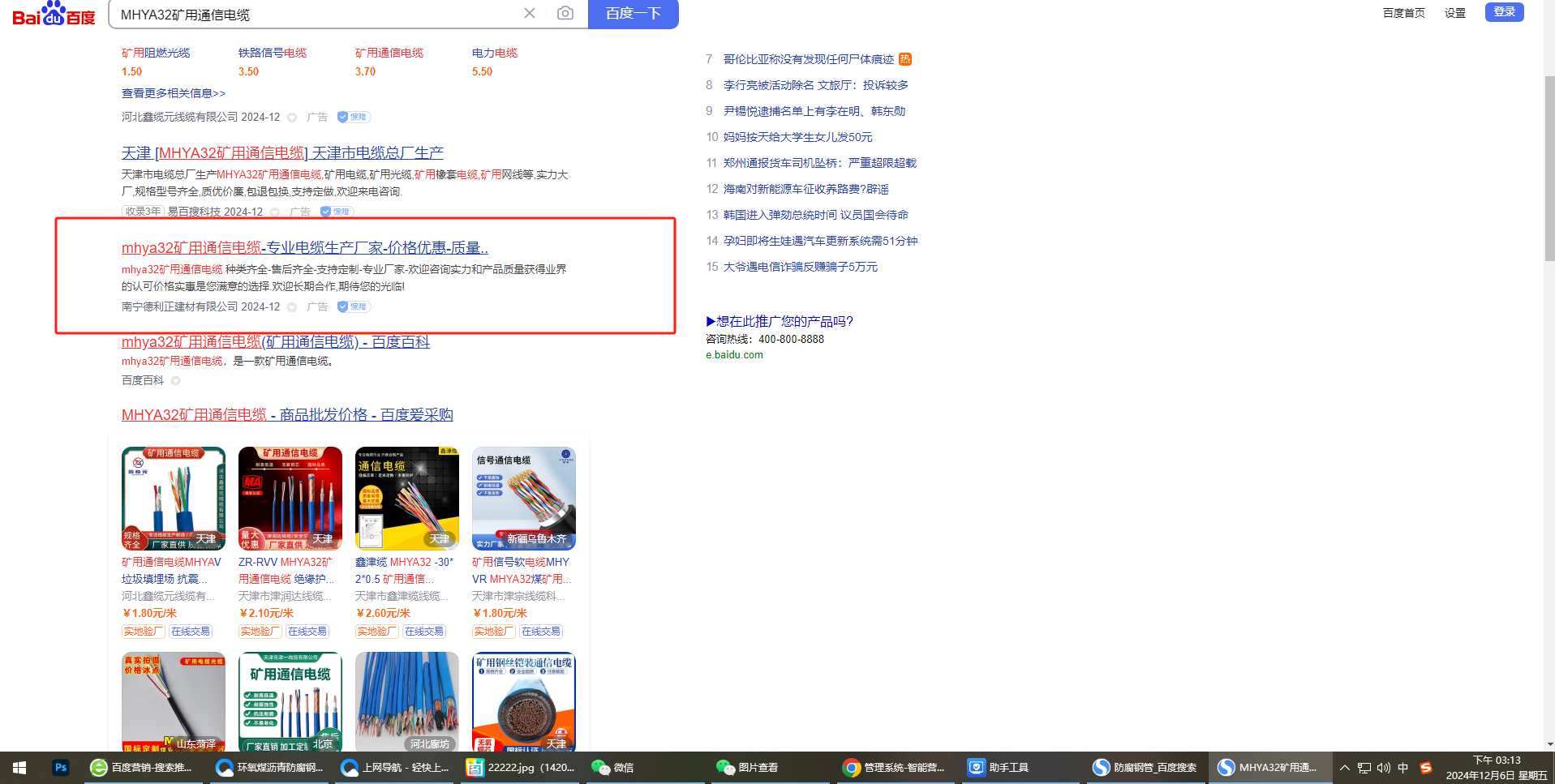Click the 热 badge beside hot item 7

905,59
